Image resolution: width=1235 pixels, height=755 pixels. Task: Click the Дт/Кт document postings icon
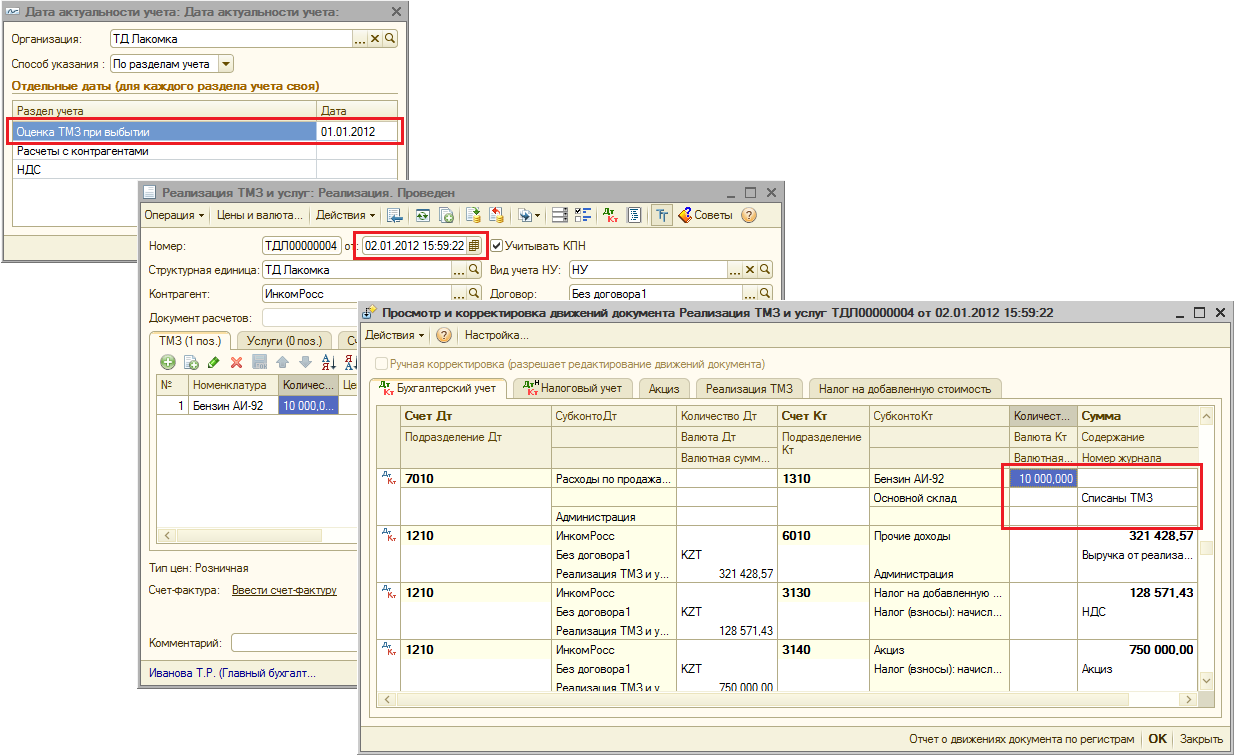(x=610, y=215)
